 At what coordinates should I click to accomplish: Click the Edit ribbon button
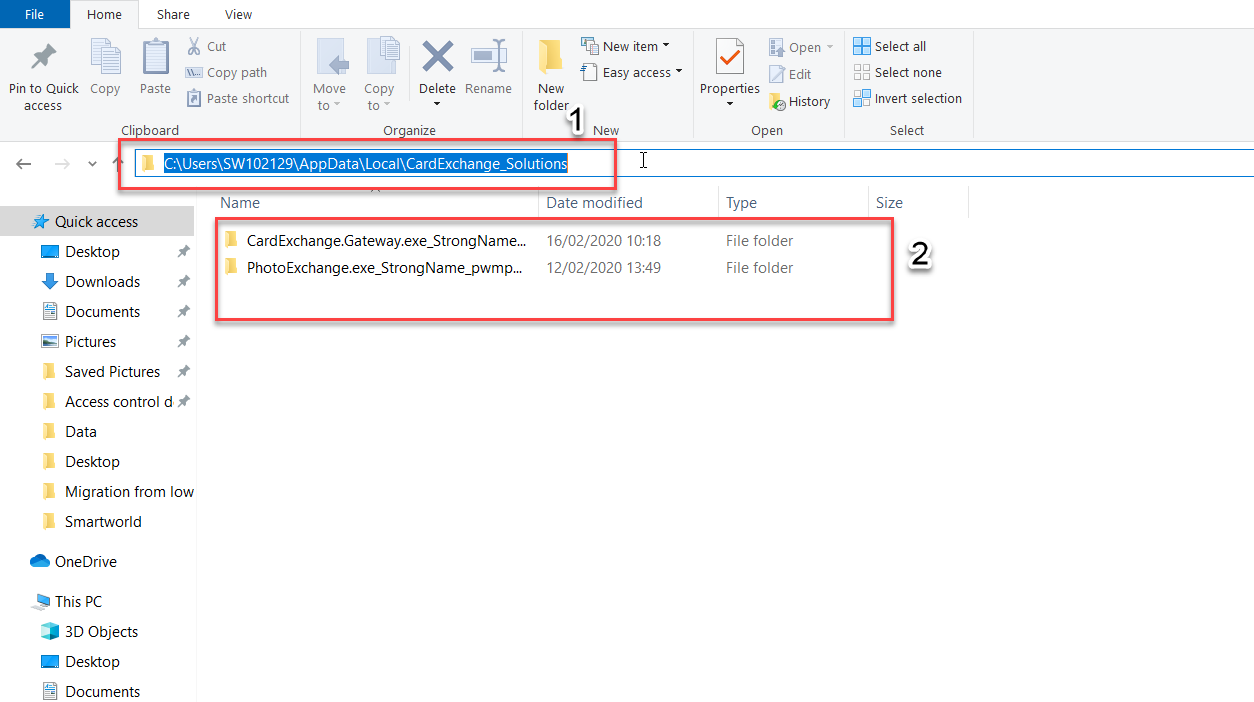790,74
